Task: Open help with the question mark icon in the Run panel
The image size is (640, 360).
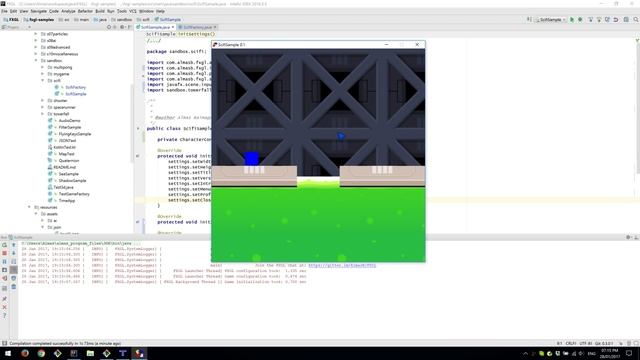Action: click(4, 316)
